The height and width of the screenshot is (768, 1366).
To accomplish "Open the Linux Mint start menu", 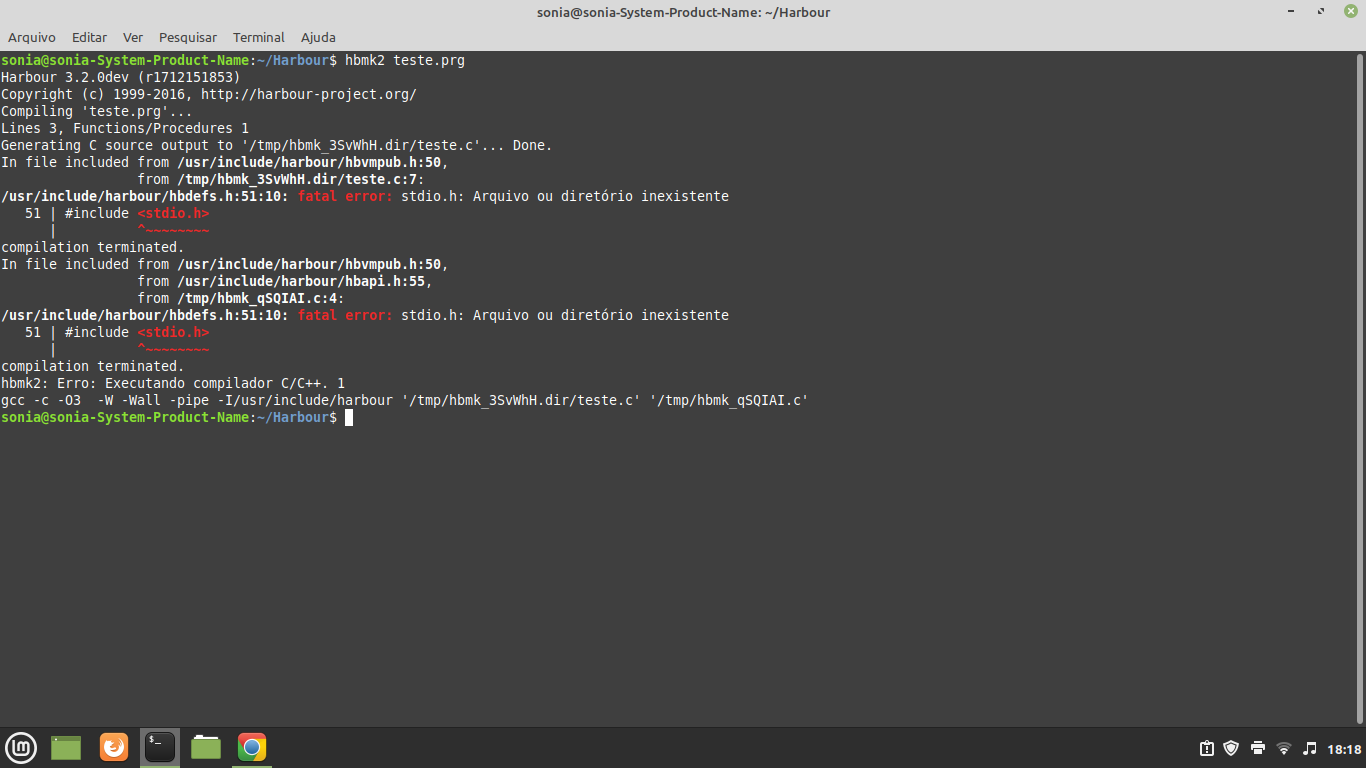I will (x=21, y=748).
